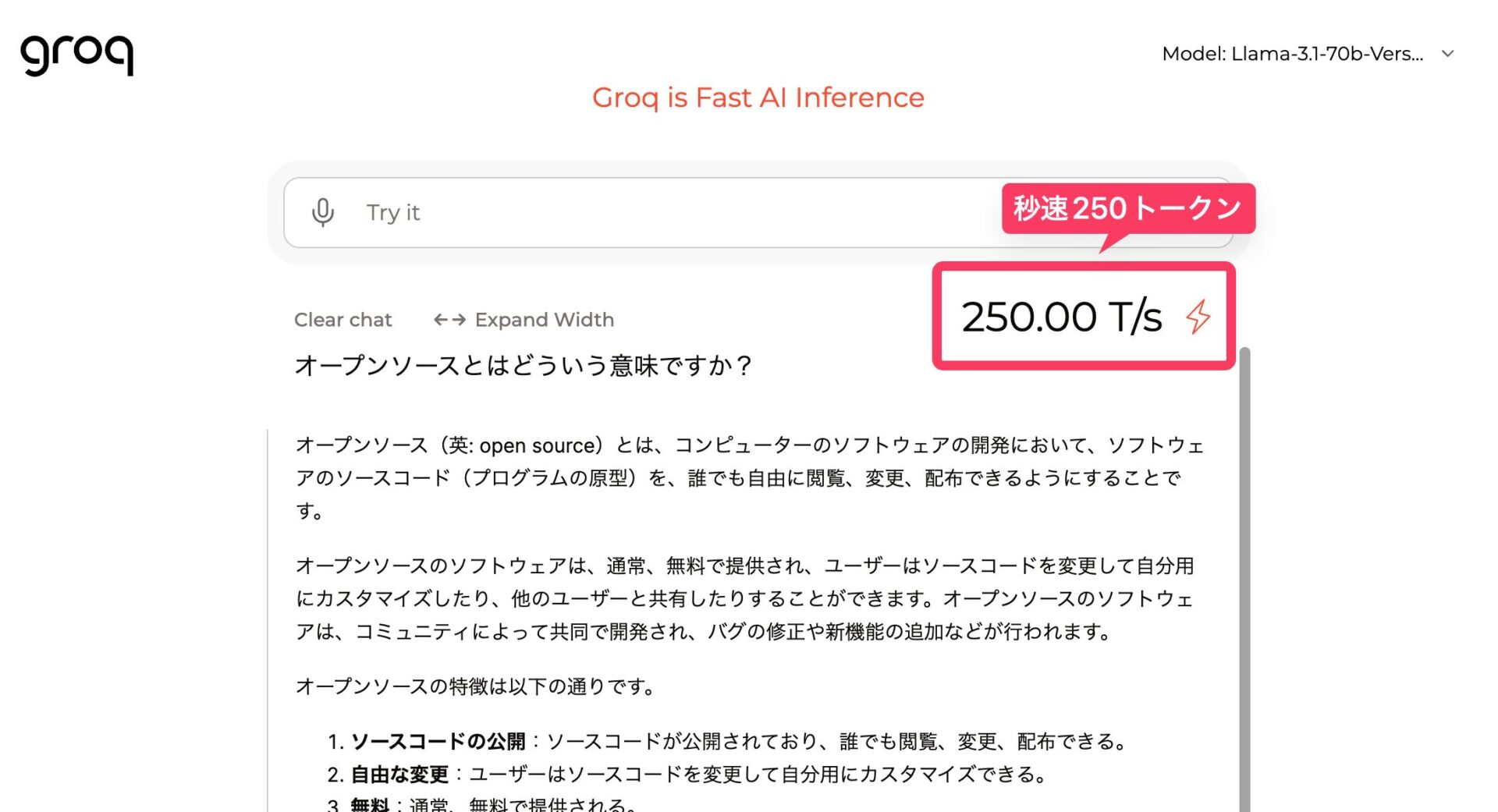Click the Model: Llama-3.1-70b label
This screenshot has width=1498, height=812.
point(1292,54)
